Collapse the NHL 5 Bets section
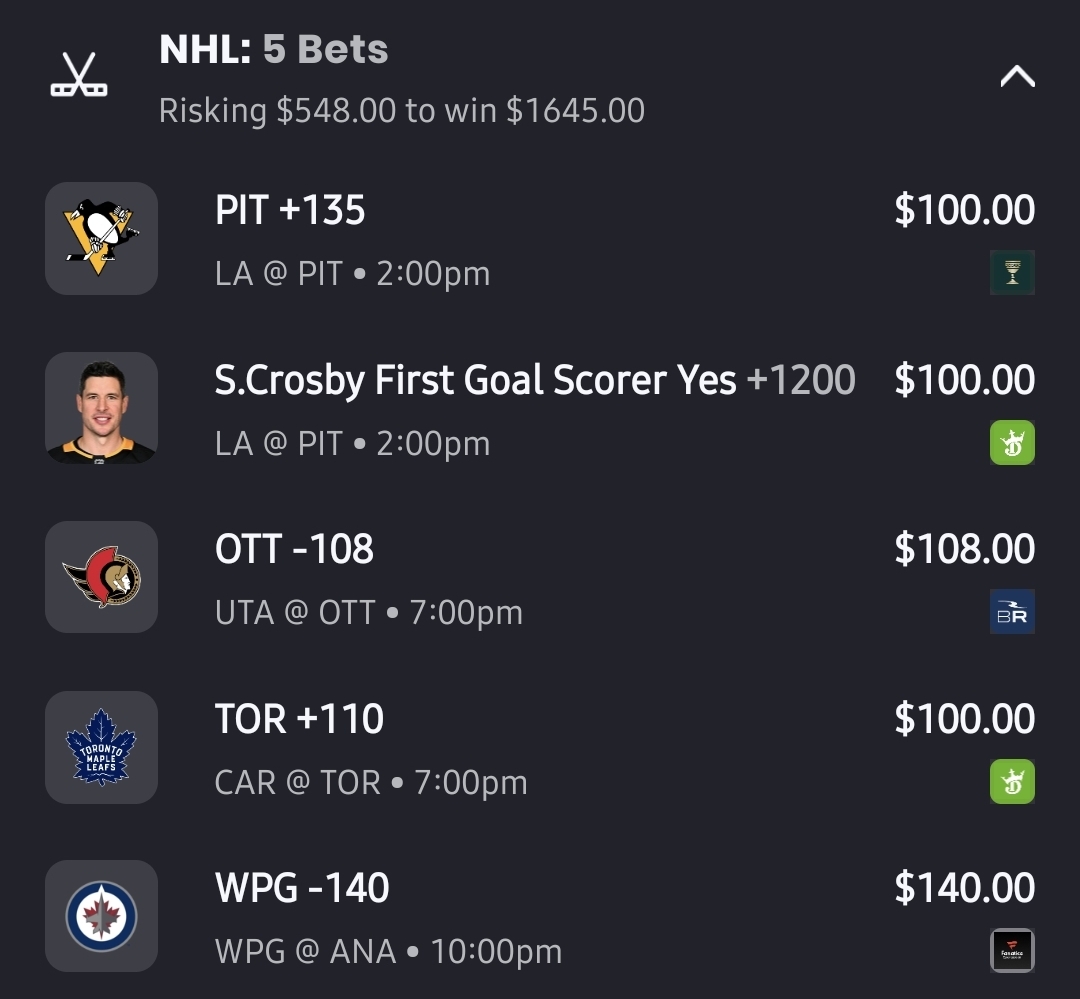Image resolution: width=1080 pixels, height=999 pixels. [x=1017, y=77]
